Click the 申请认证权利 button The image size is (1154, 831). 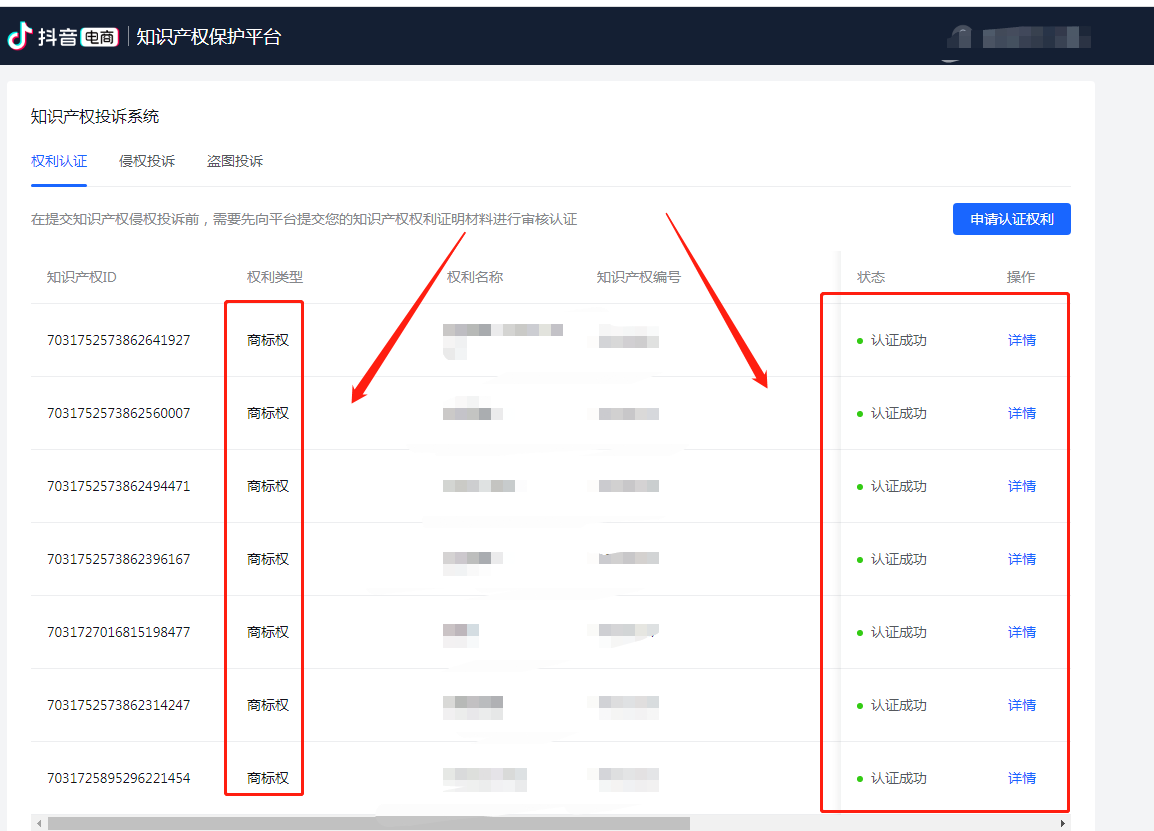point(1011,219)
